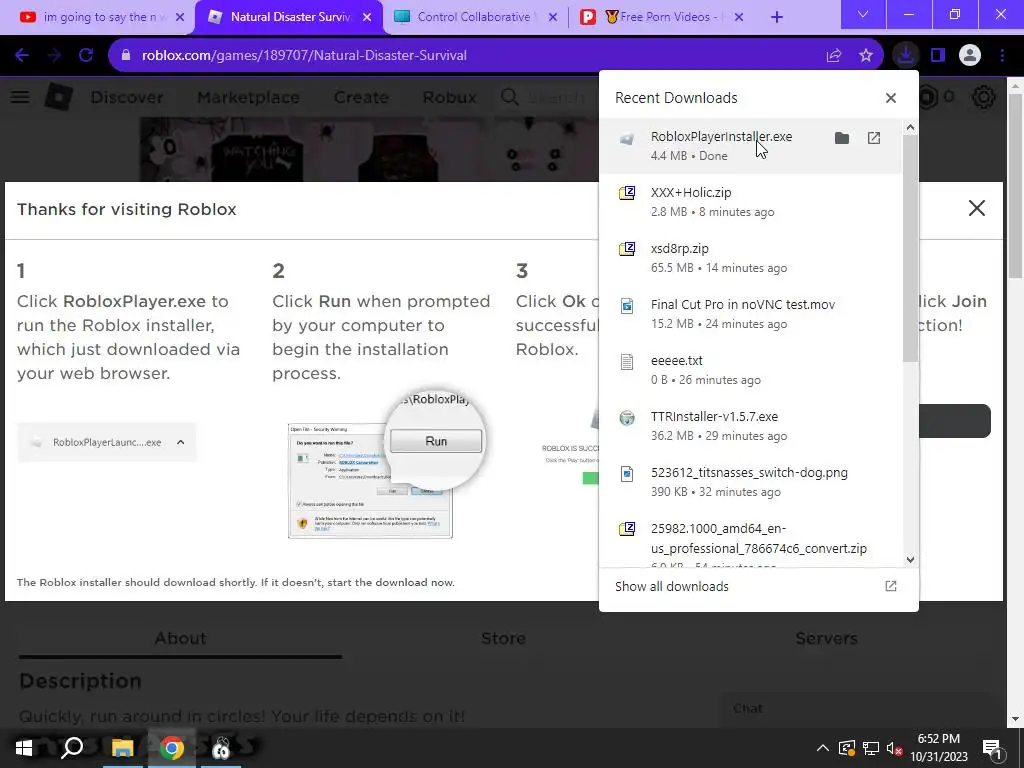The image size is (1024, 768).
Task: Click the browser back arrow
Action: [x=22, y=56]
